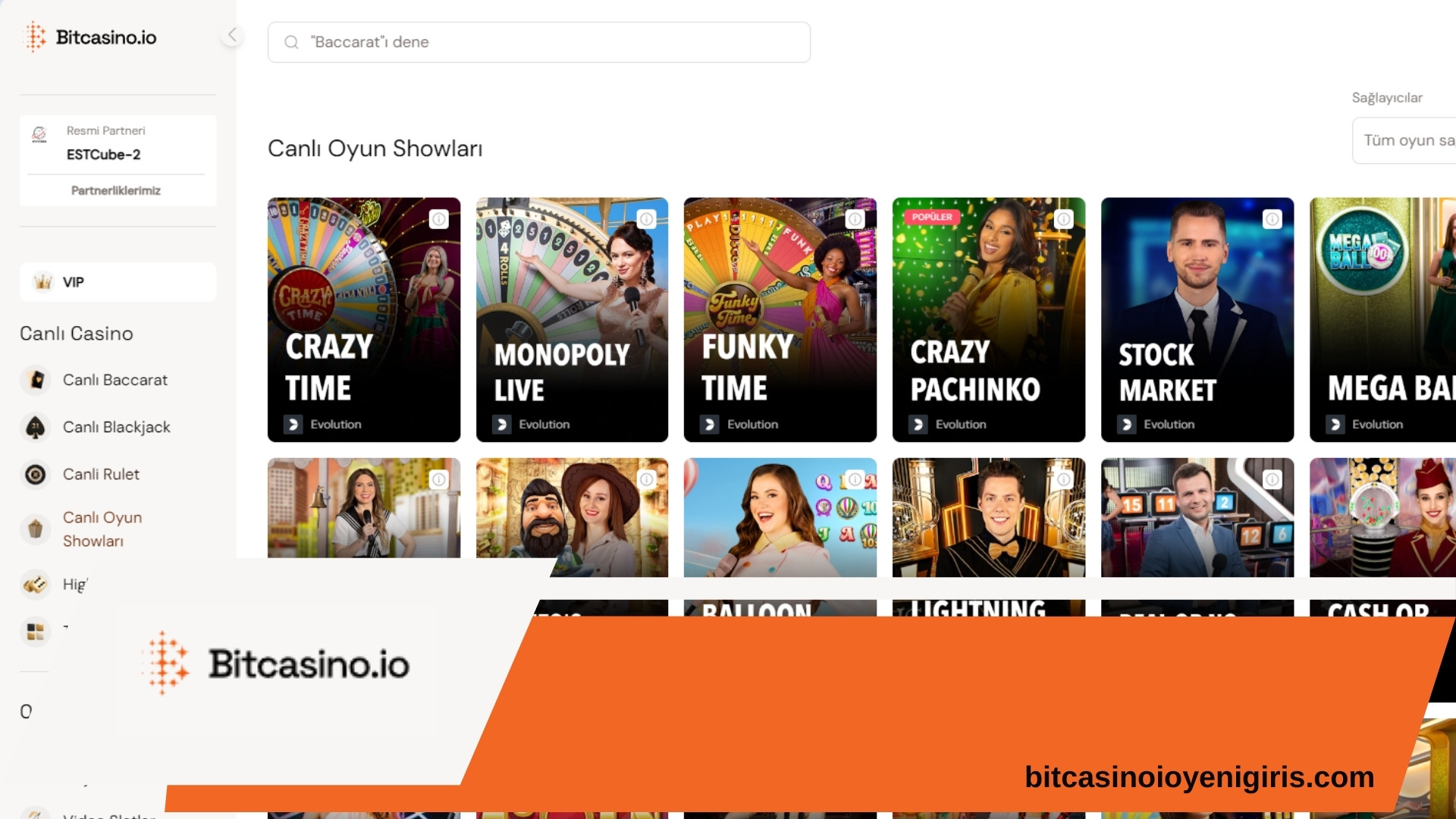
Task: Click the VIP crown icon
Action: pos(43,282)
